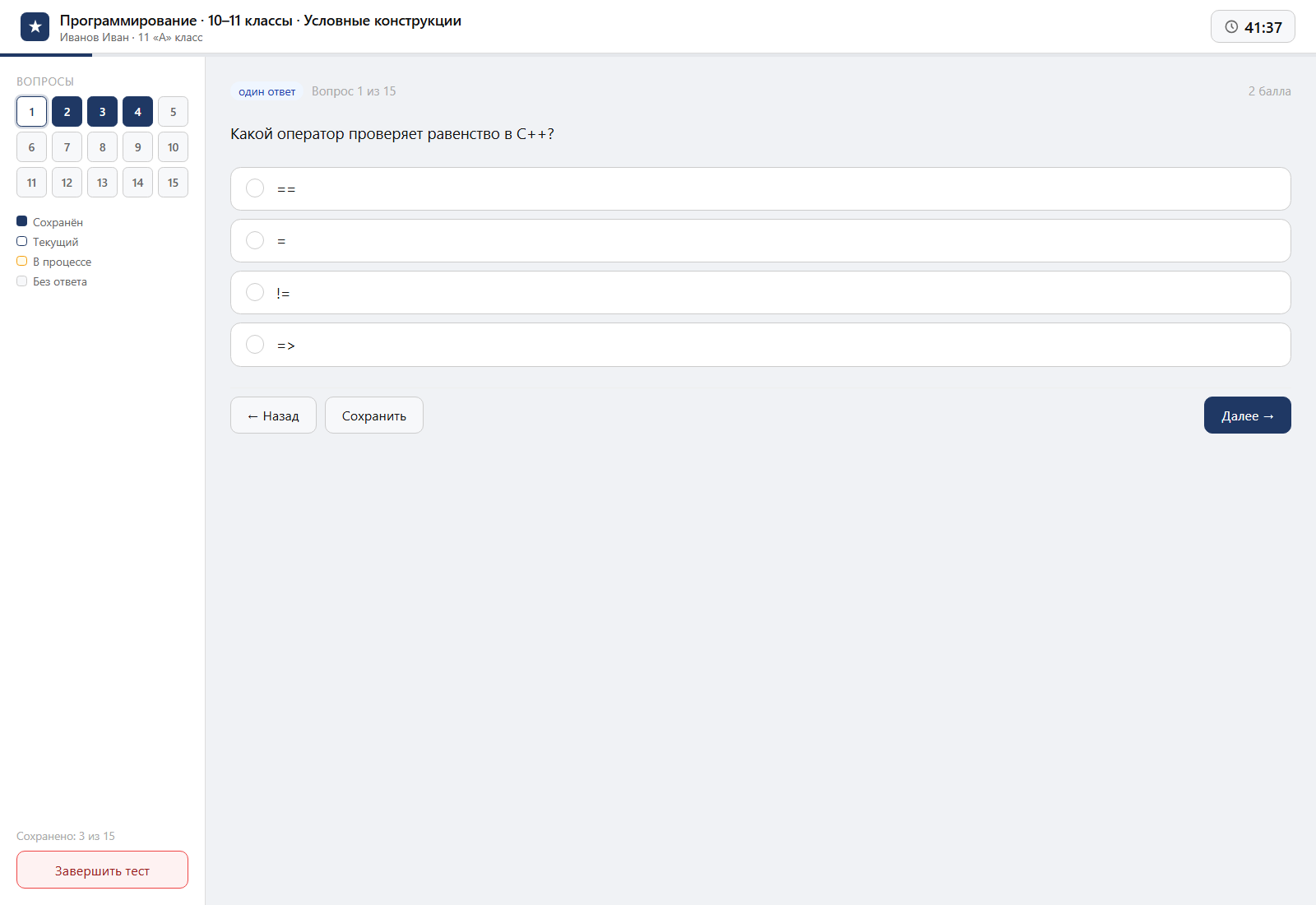Click 'Завершить тест' button
1316x905 pixels.
point(102,870)
